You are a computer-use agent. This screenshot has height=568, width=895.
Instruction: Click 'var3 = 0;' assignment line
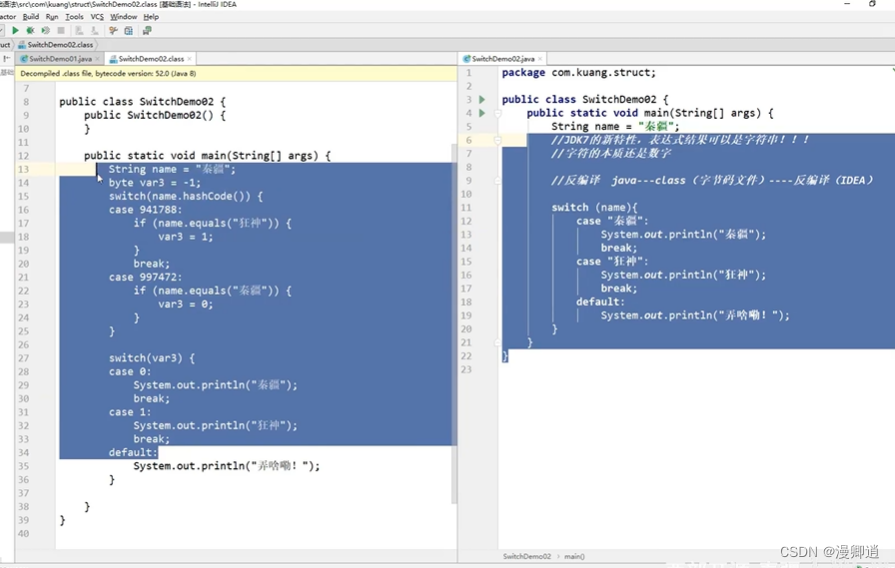pyautogui.click(x=186, y=304)
